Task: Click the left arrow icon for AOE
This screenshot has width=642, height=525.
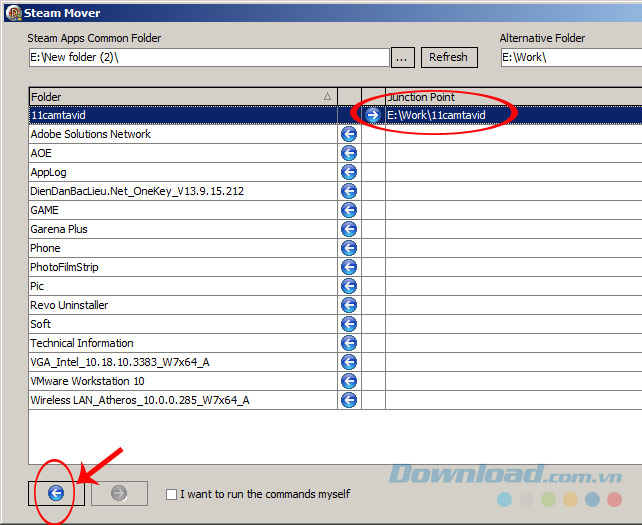Action: coord(349,153)
